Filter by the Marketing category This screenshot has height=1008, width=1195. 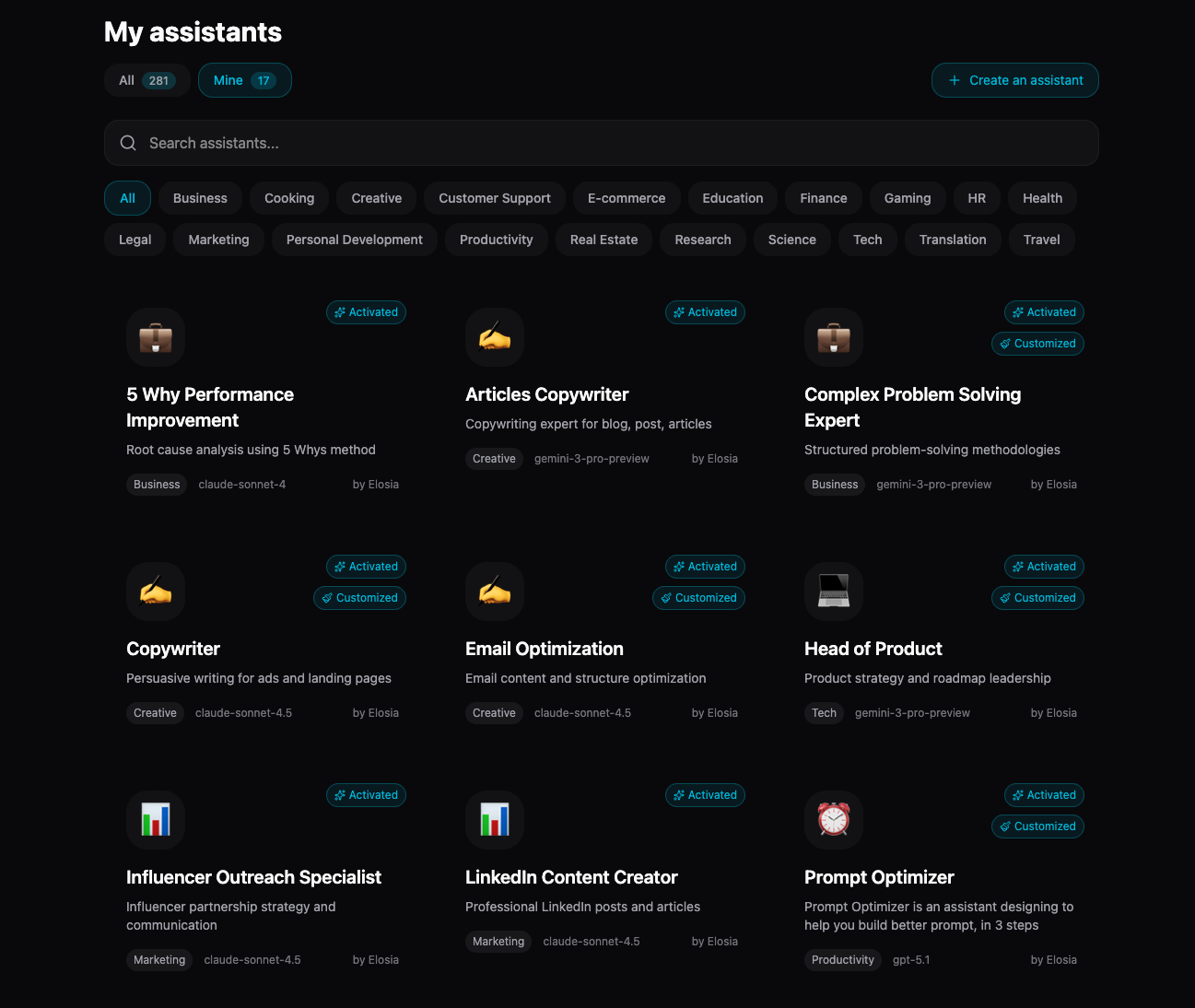[x=218, y=240]
